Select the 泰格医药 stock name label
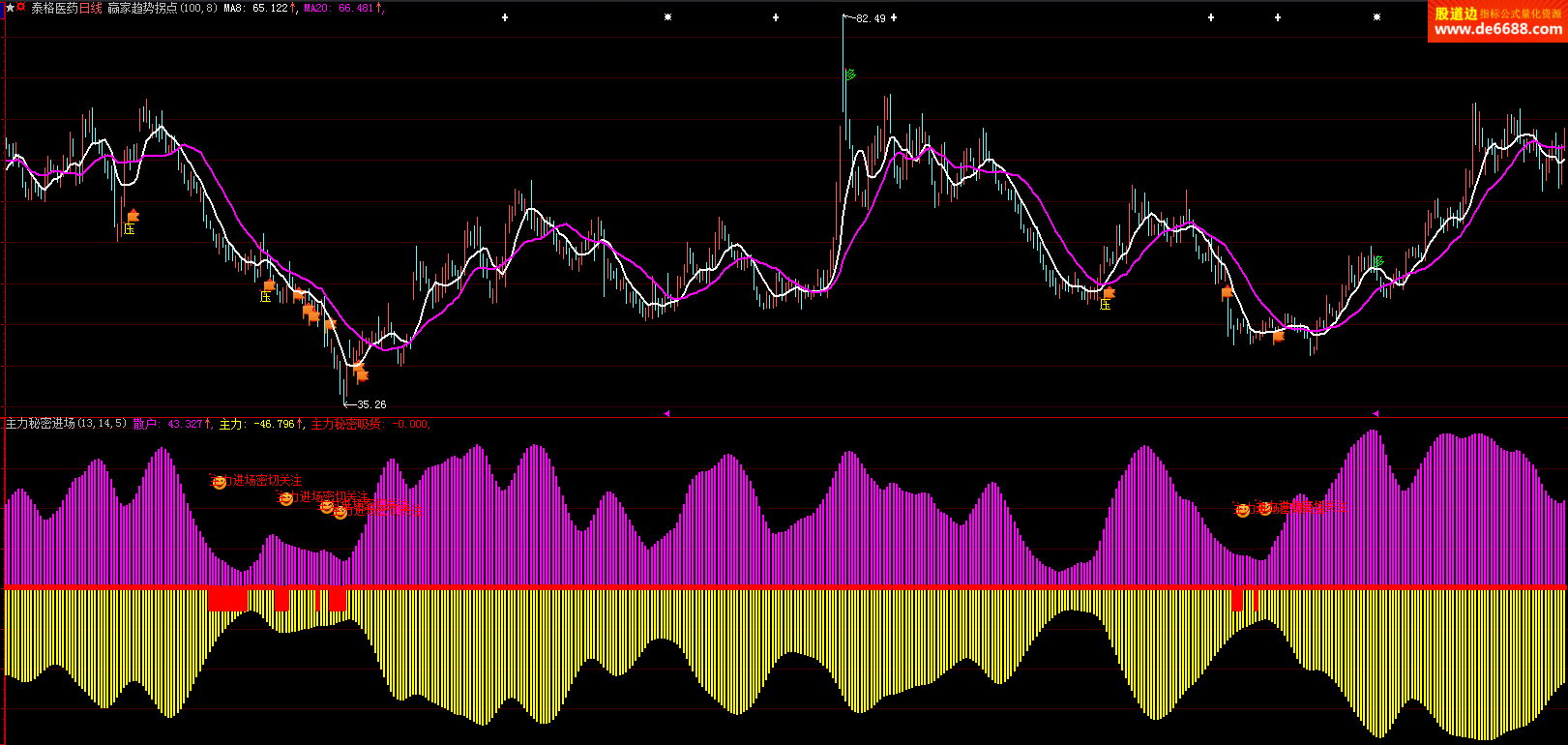Image resolution: width=1568 pixels, height=745 pixels. [x=52, y=8]
